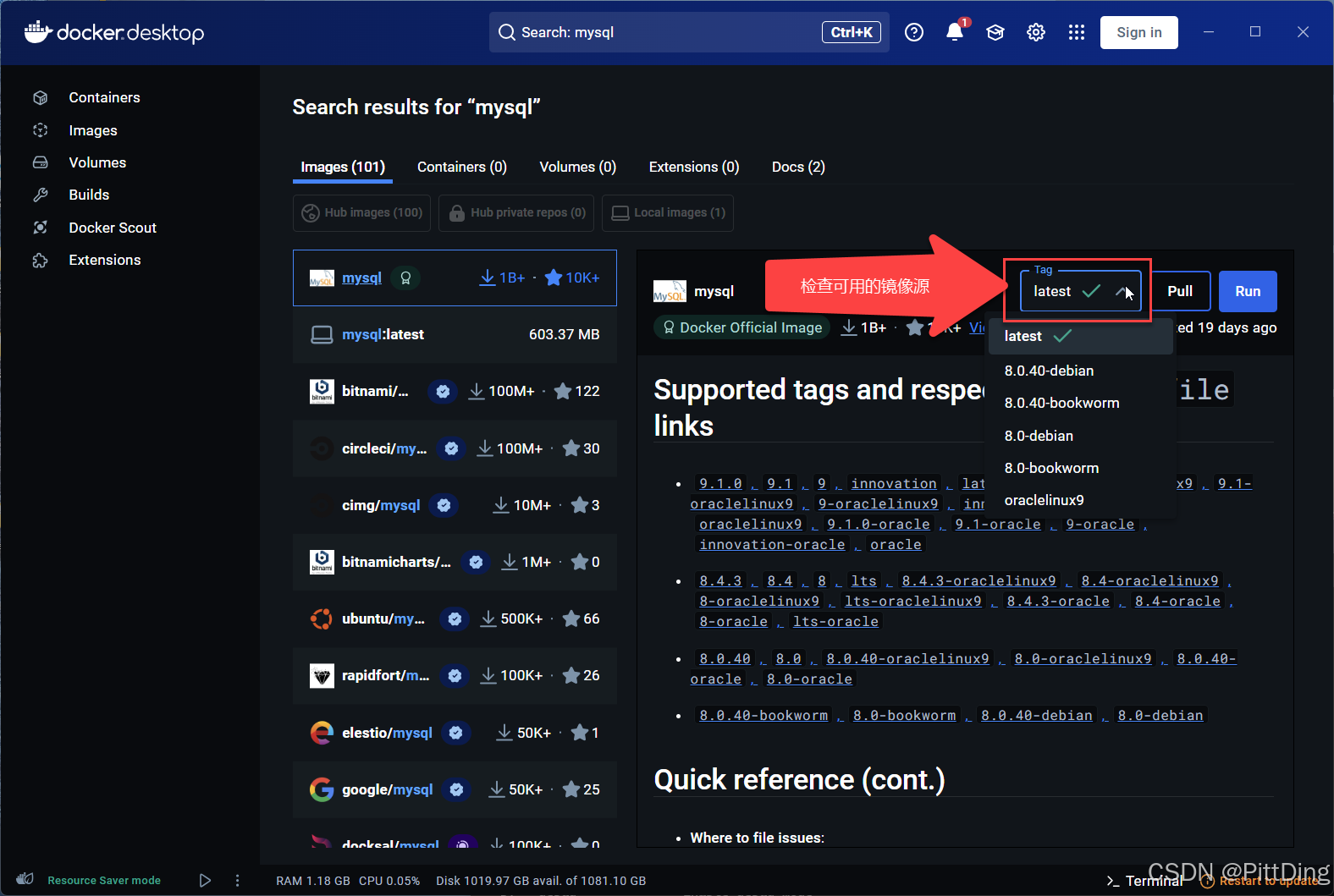
Task: Click the download icon on the mysql result
Action: click(x=488, y=278)
